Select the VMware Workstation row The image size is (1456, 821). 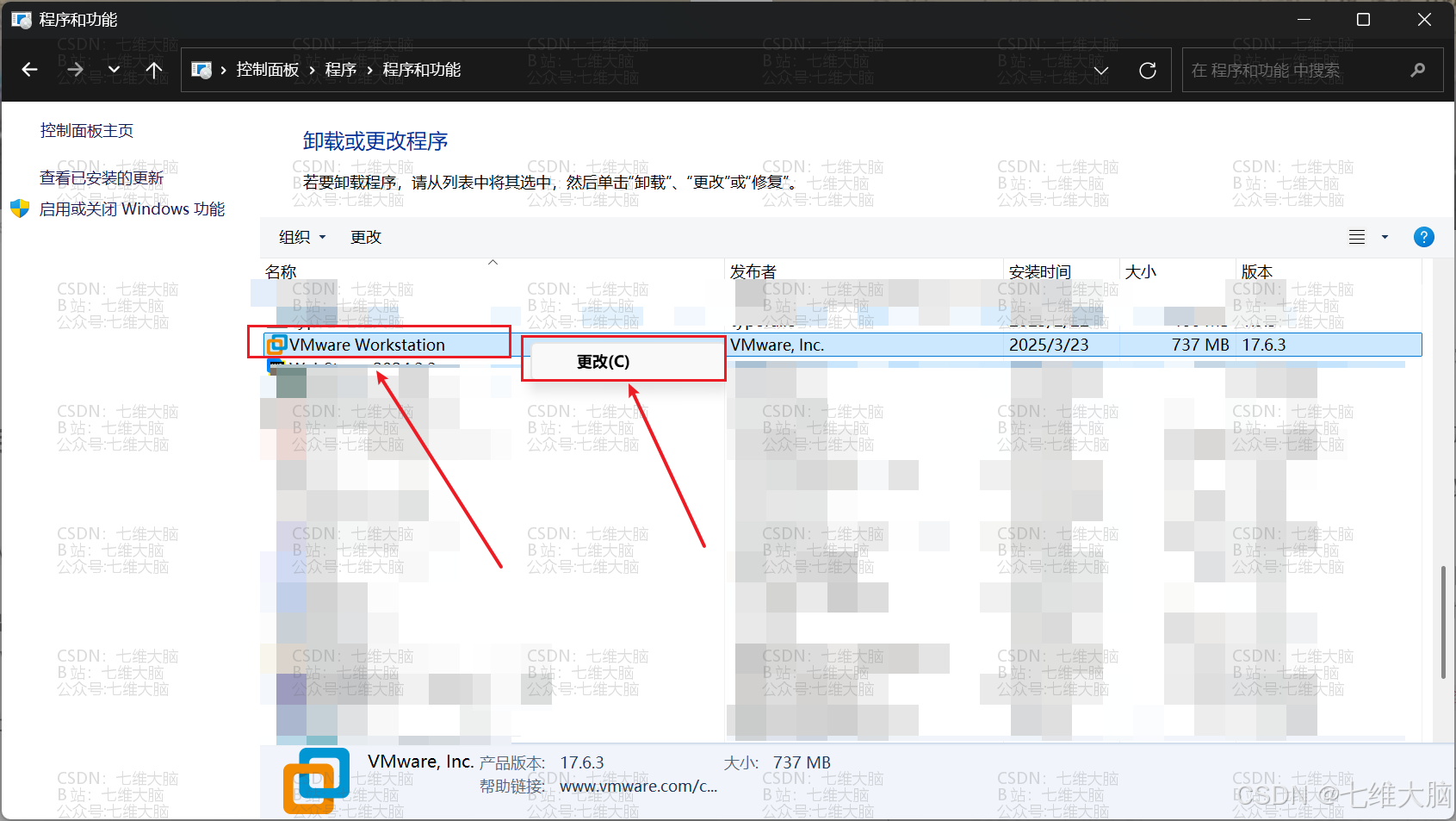coord(842,345)
